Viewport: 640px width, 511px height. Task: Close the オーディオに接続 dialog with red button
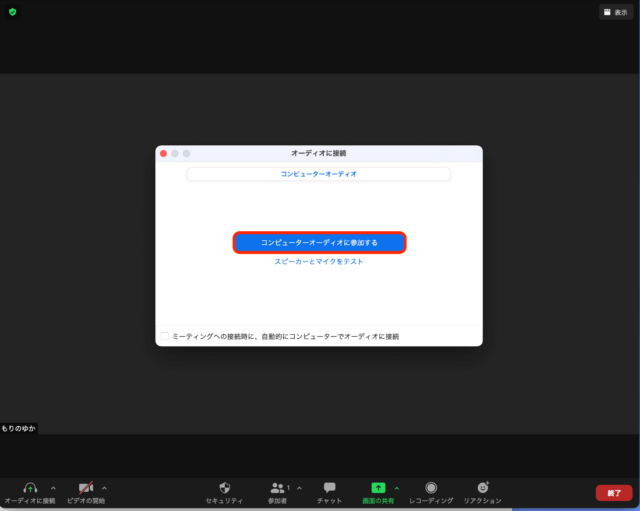163,153
